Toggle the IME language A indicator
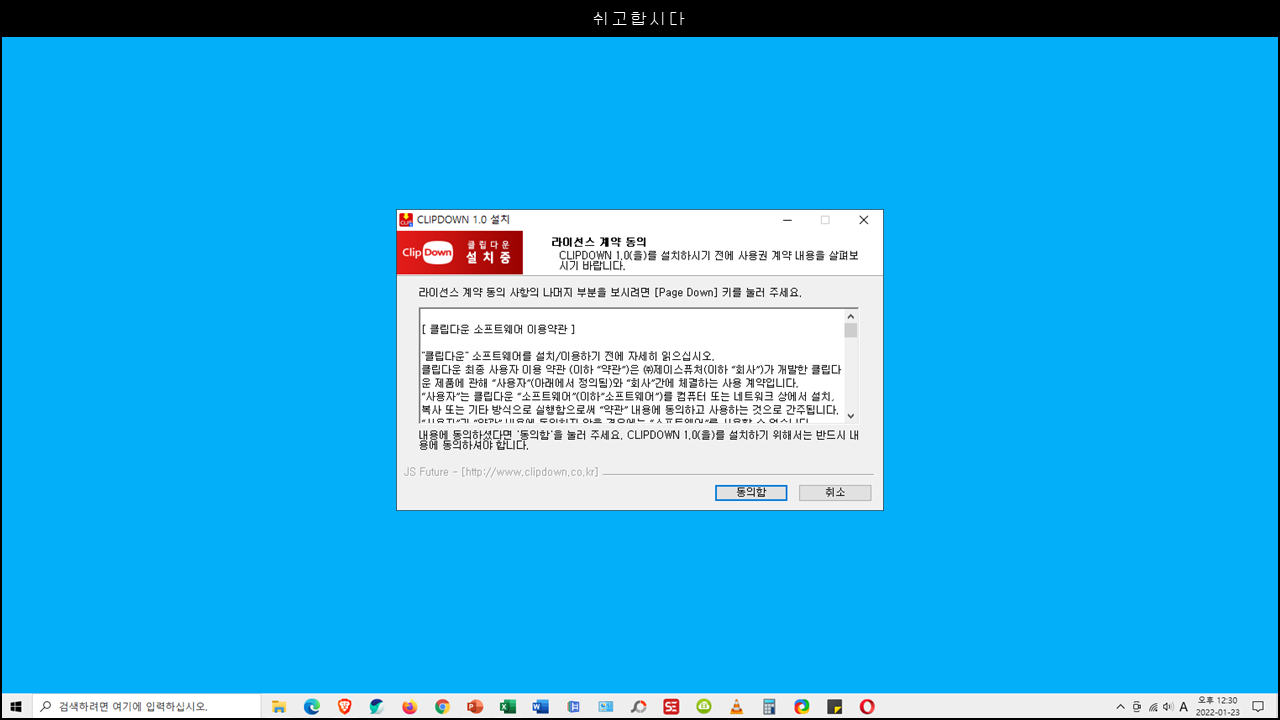This screenshot has height=720, width=1280. tap(1184, 706)
